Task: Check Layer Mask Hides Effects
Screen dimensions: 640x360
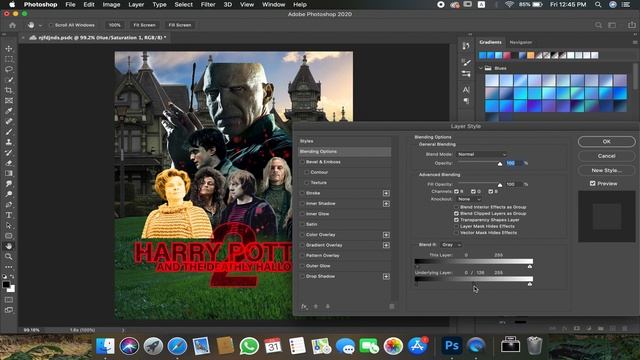Action: (456, 226)
